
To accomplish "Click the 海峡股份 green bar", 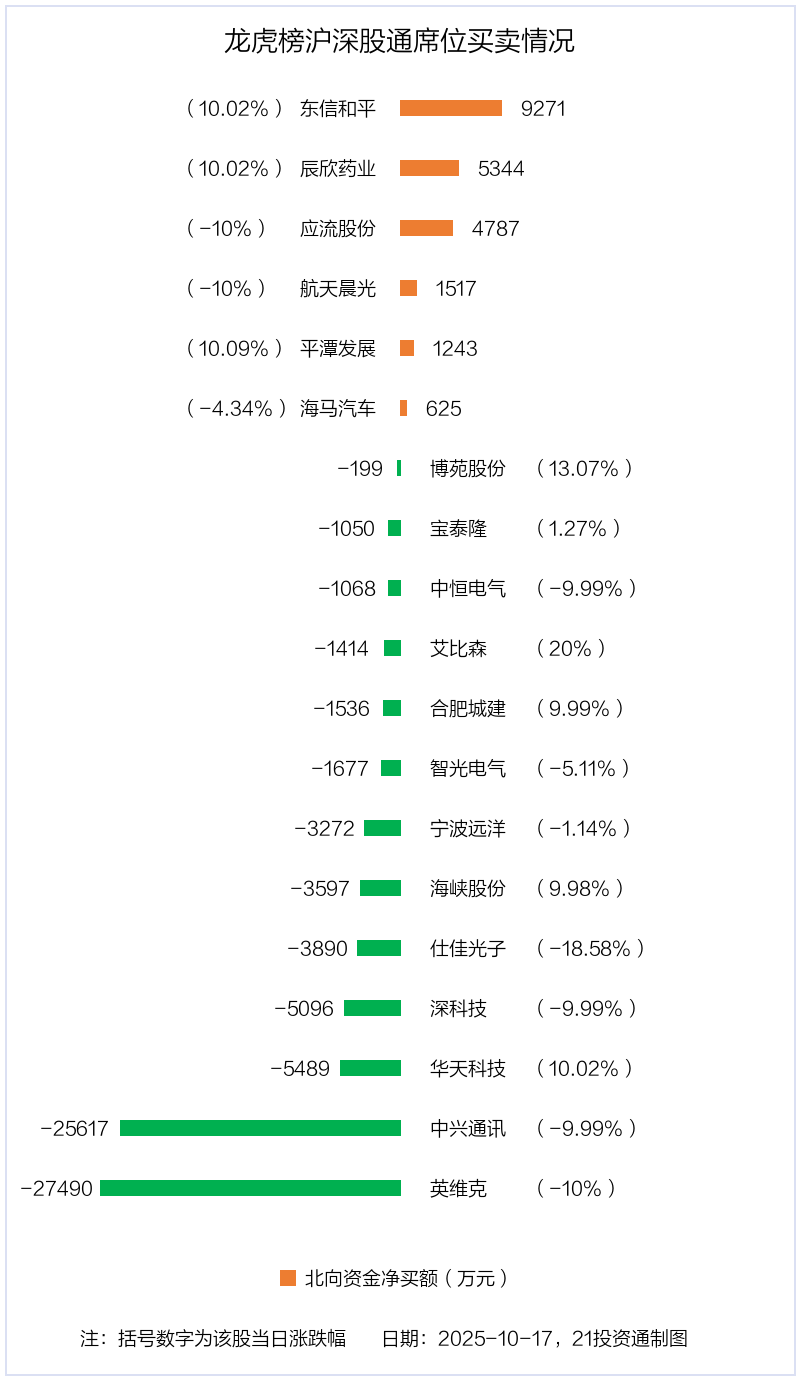I will click(x=380, y=888).
